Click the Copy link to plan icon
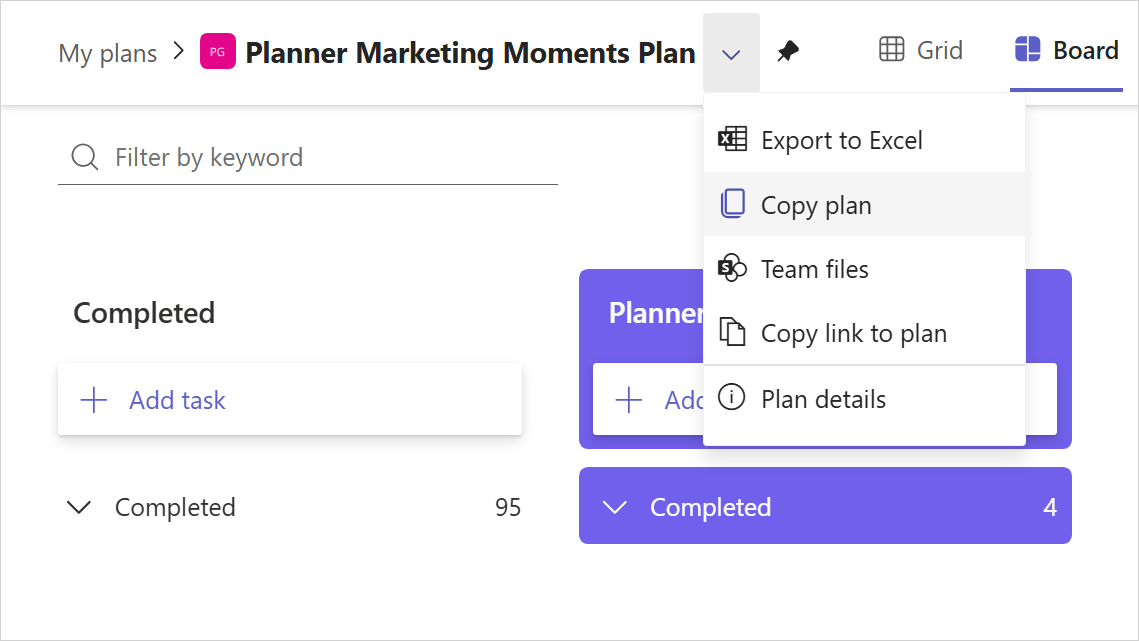Screen dimensions: 1139x641 click(733, 333)
